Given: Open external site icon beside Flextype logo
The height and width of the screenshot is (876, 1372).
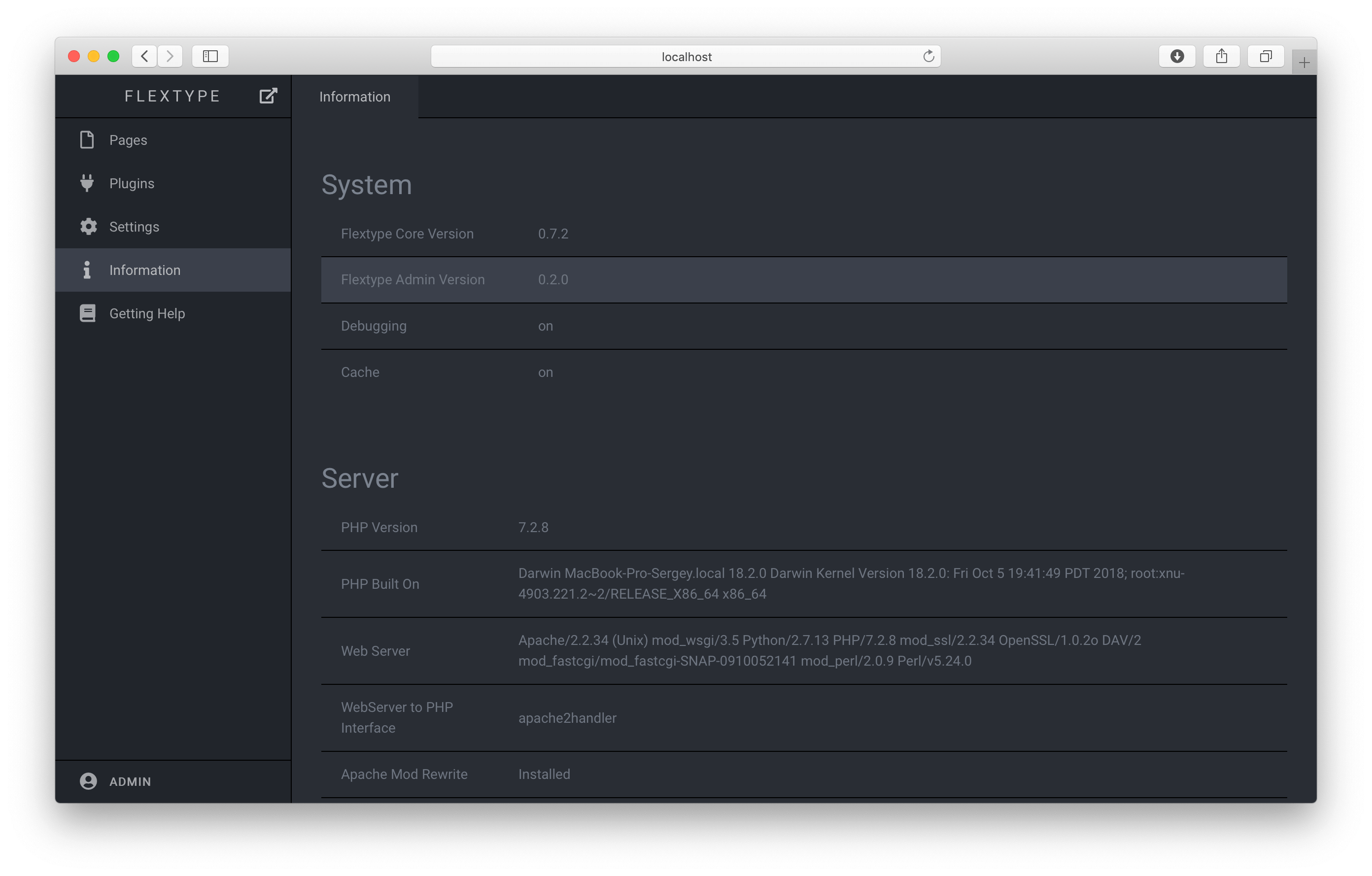Looking at the screenshot, I should tap(268, 96).
